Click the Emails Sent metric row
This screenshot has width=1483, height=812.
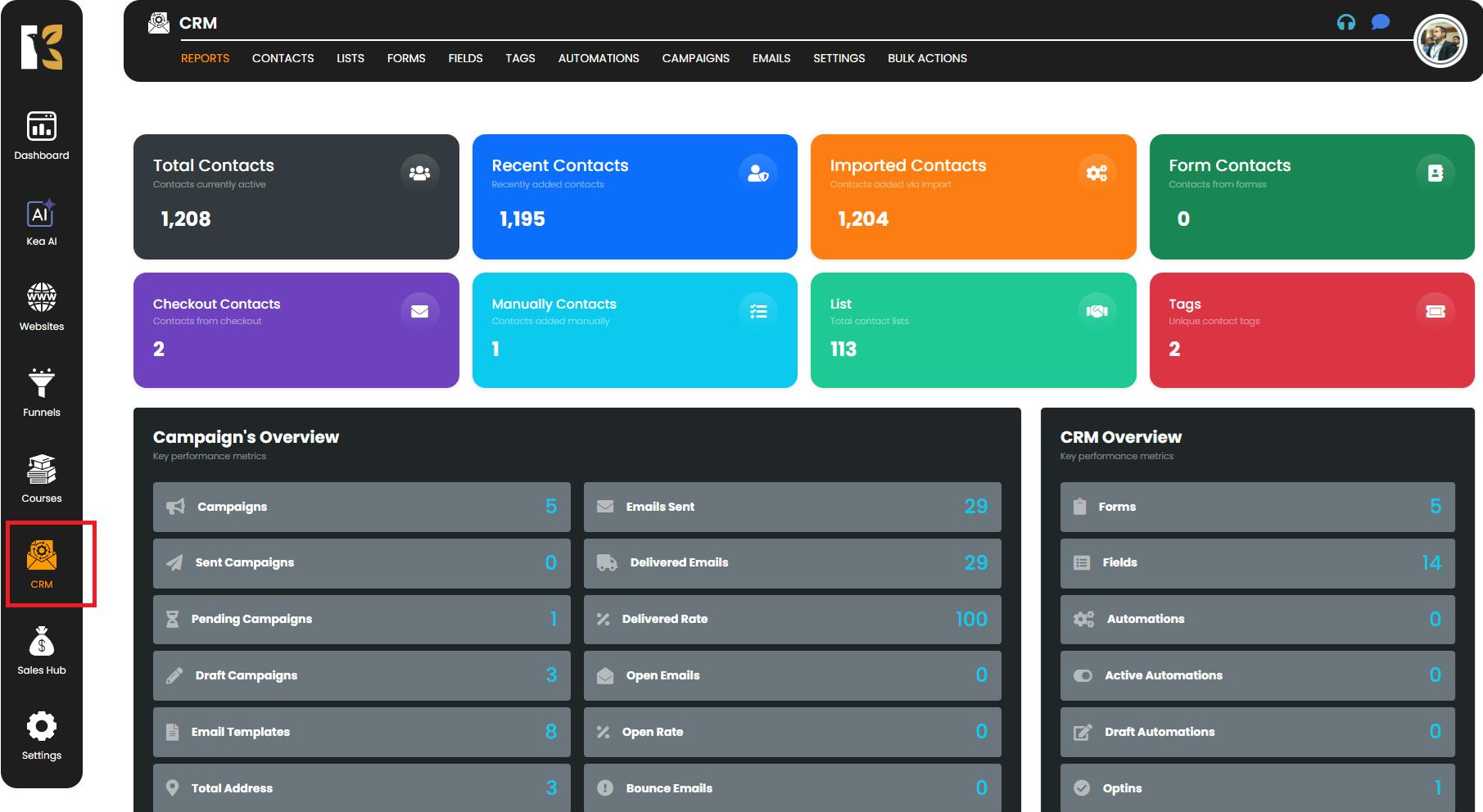(792, 507)
